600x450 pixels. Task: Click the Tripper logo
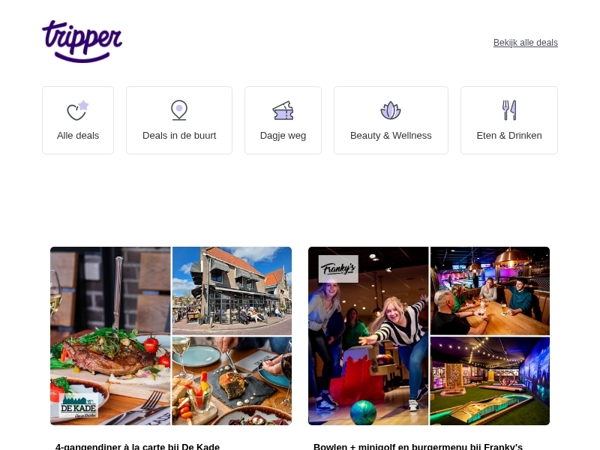[82, 41]
